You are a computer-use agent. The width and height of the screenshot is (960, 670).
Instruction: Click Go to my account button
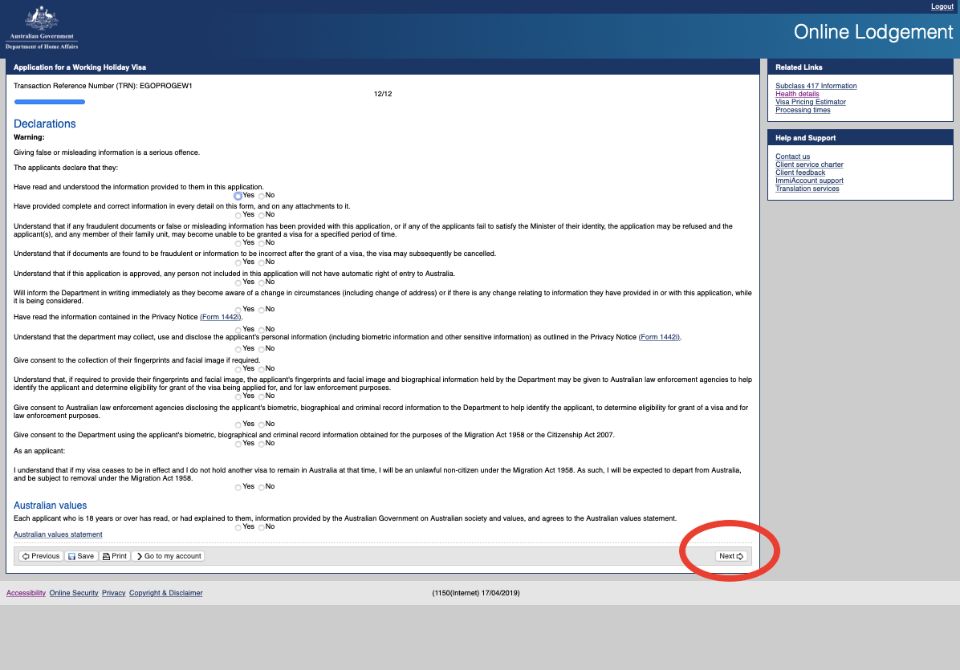point(168,556)
